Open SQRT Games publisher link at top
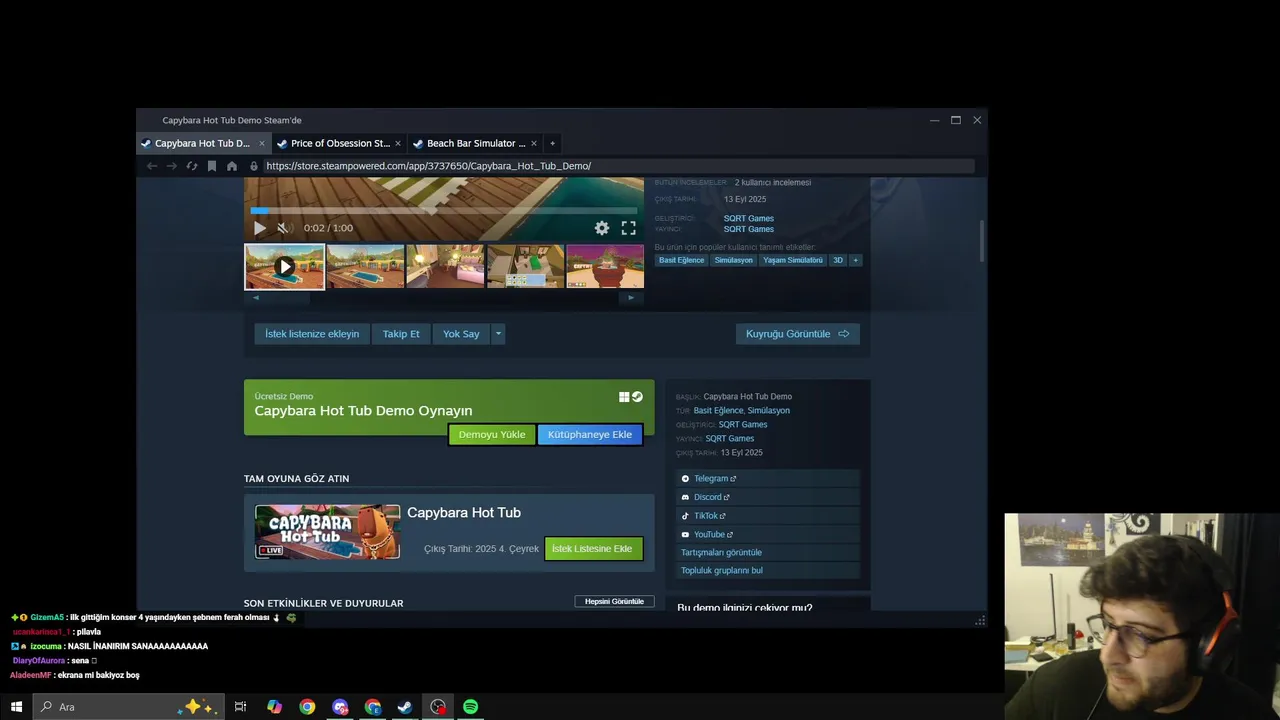The image size is (1280, 720). (748, 229)
